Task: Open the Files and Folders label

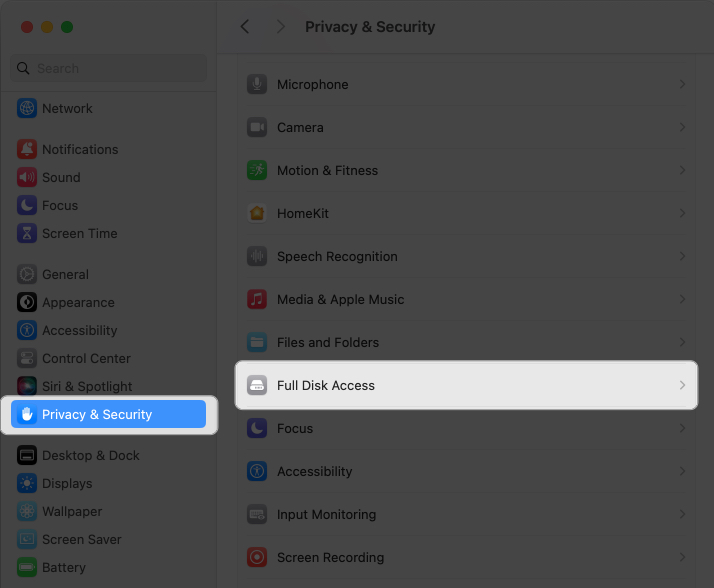Action: (x=328, y=342)
